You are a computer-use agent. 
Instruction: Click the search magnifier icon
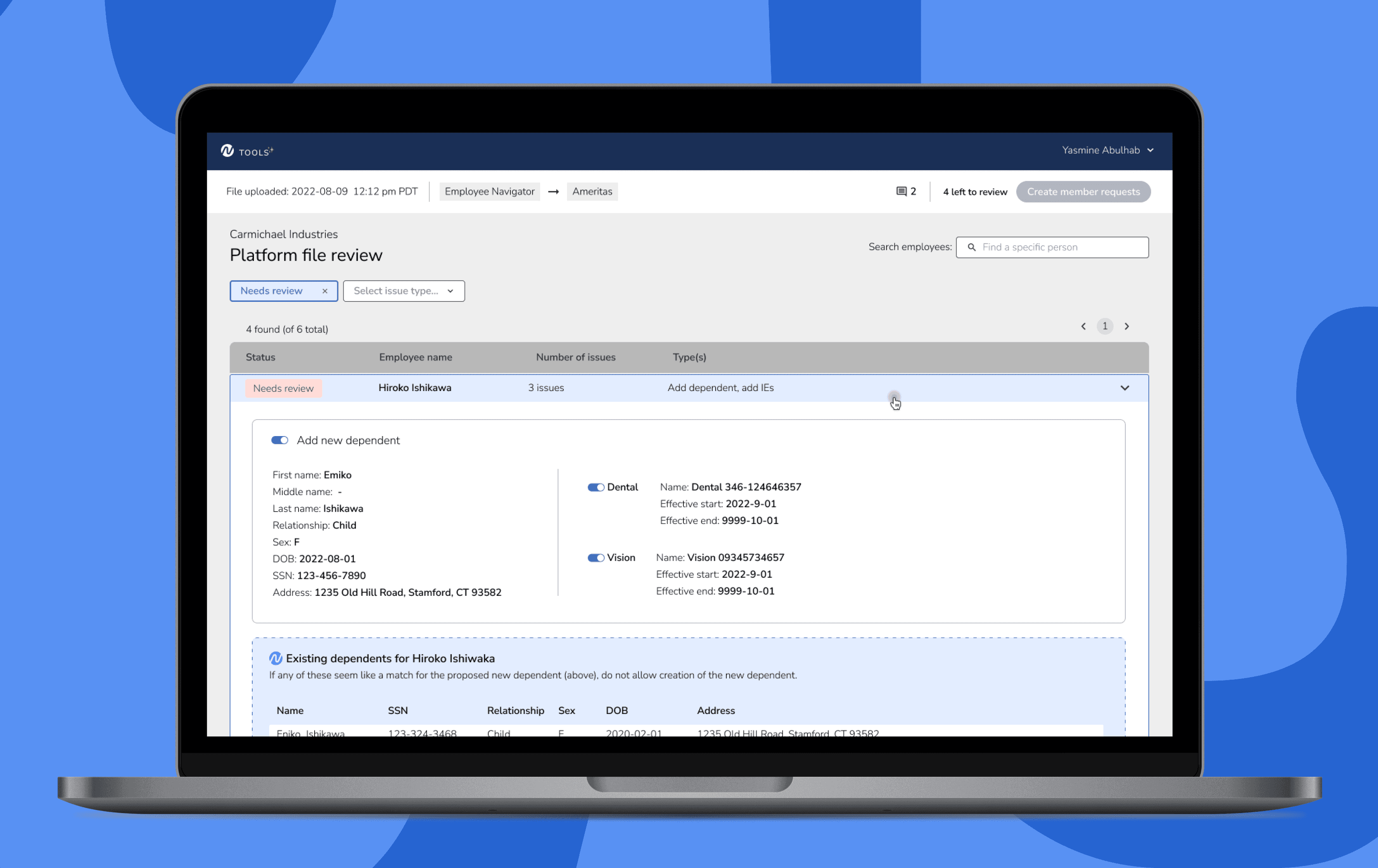click(x=971, y=247)
